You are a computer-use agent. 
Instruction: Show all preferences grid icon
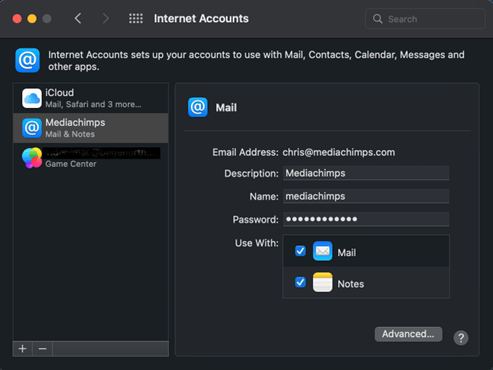pyautogui.click(x=136, y=18)
